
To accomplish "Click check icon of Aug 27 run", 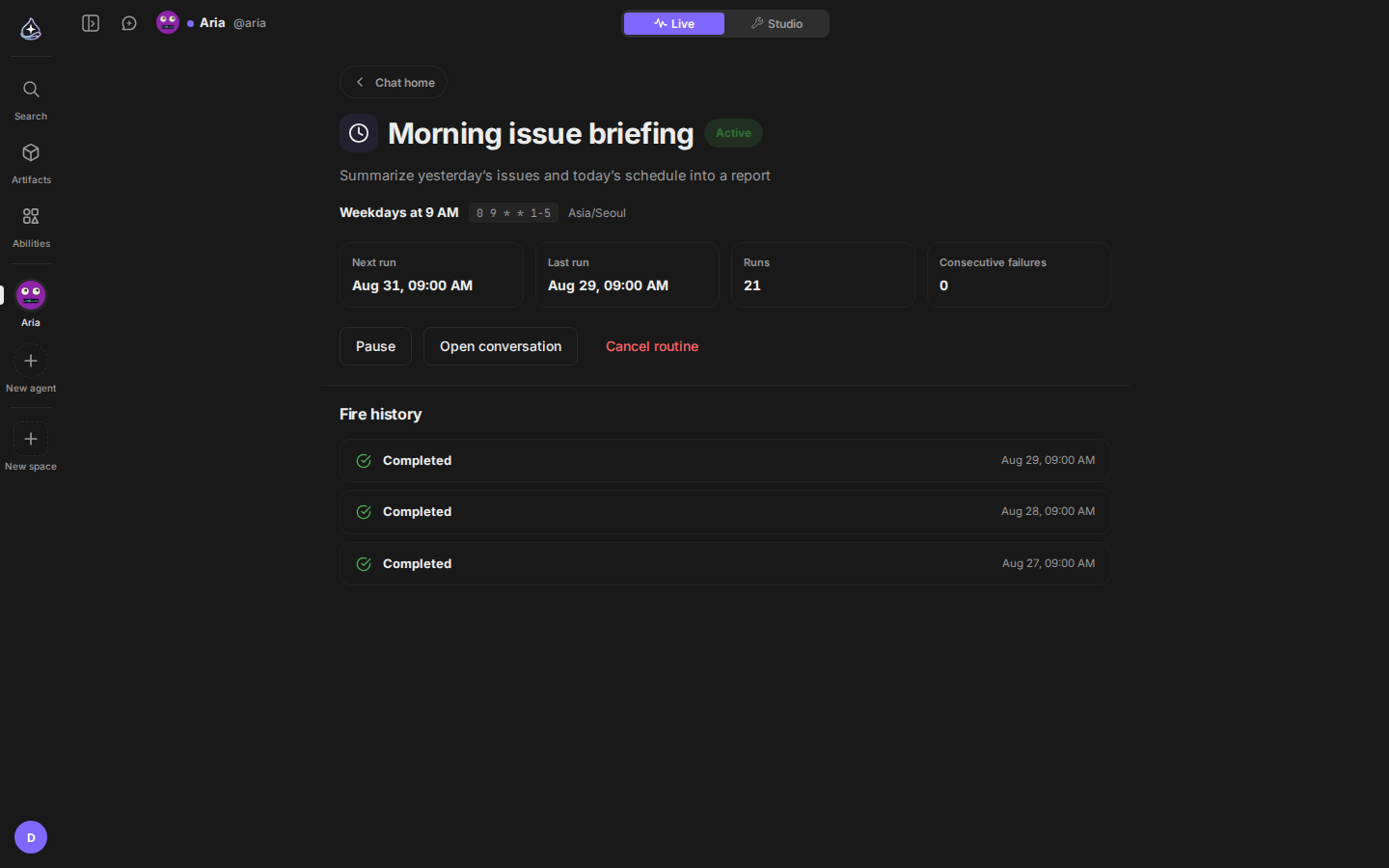I will [x=364, y=564].
